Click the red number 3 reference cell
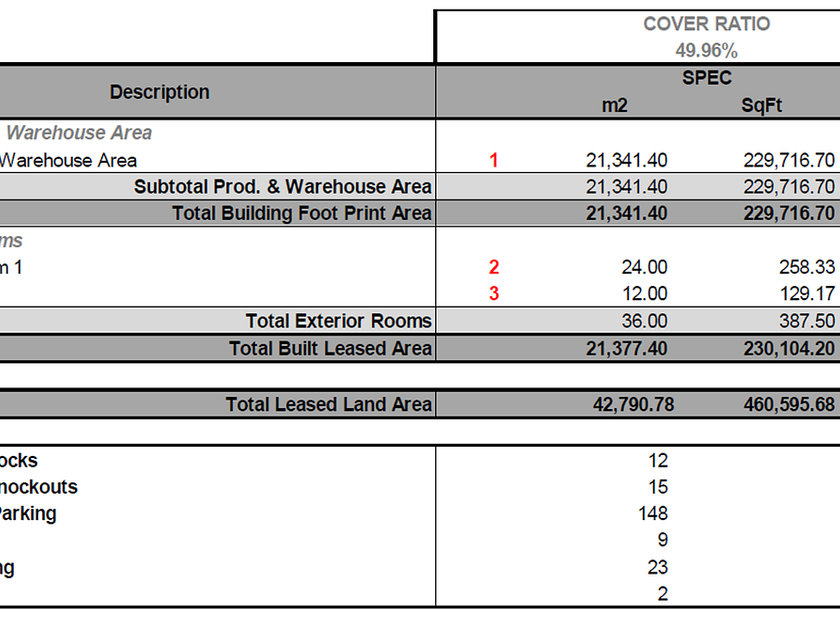 (x=493, y=294)
